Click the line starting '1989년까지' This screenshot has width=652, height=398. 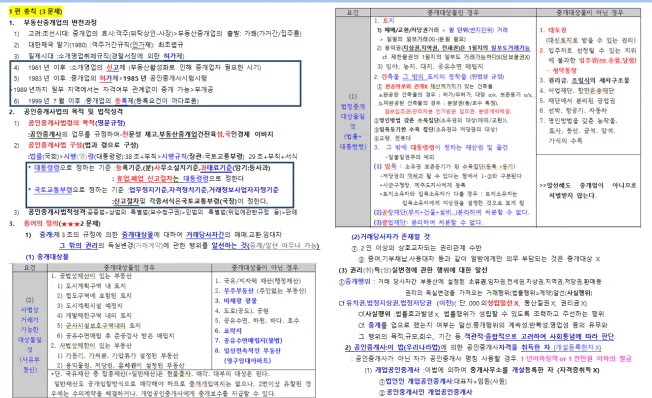point(113,89)
